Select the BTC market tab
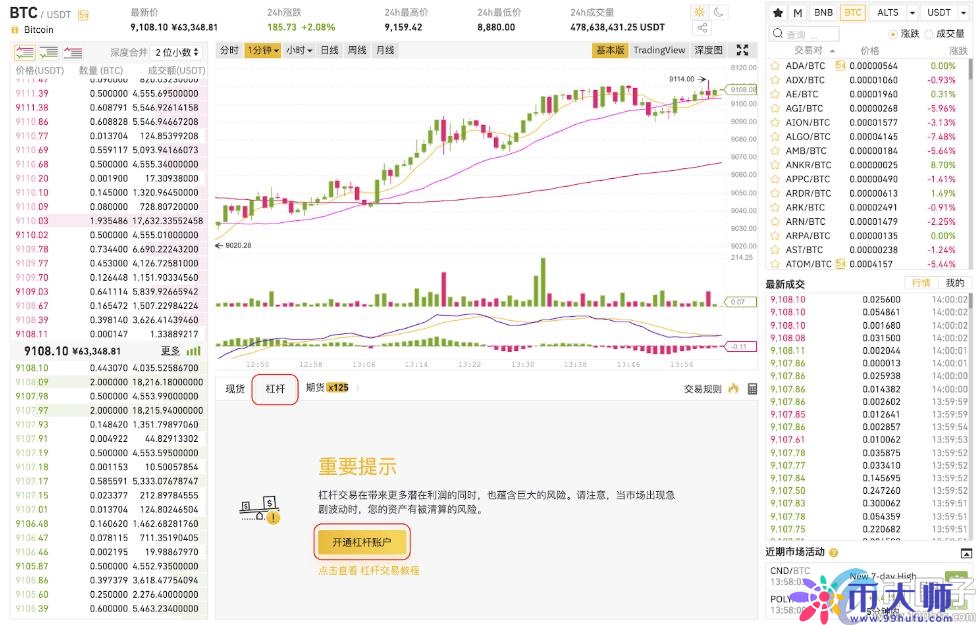The image size is (976, 625). pos(853,12)
